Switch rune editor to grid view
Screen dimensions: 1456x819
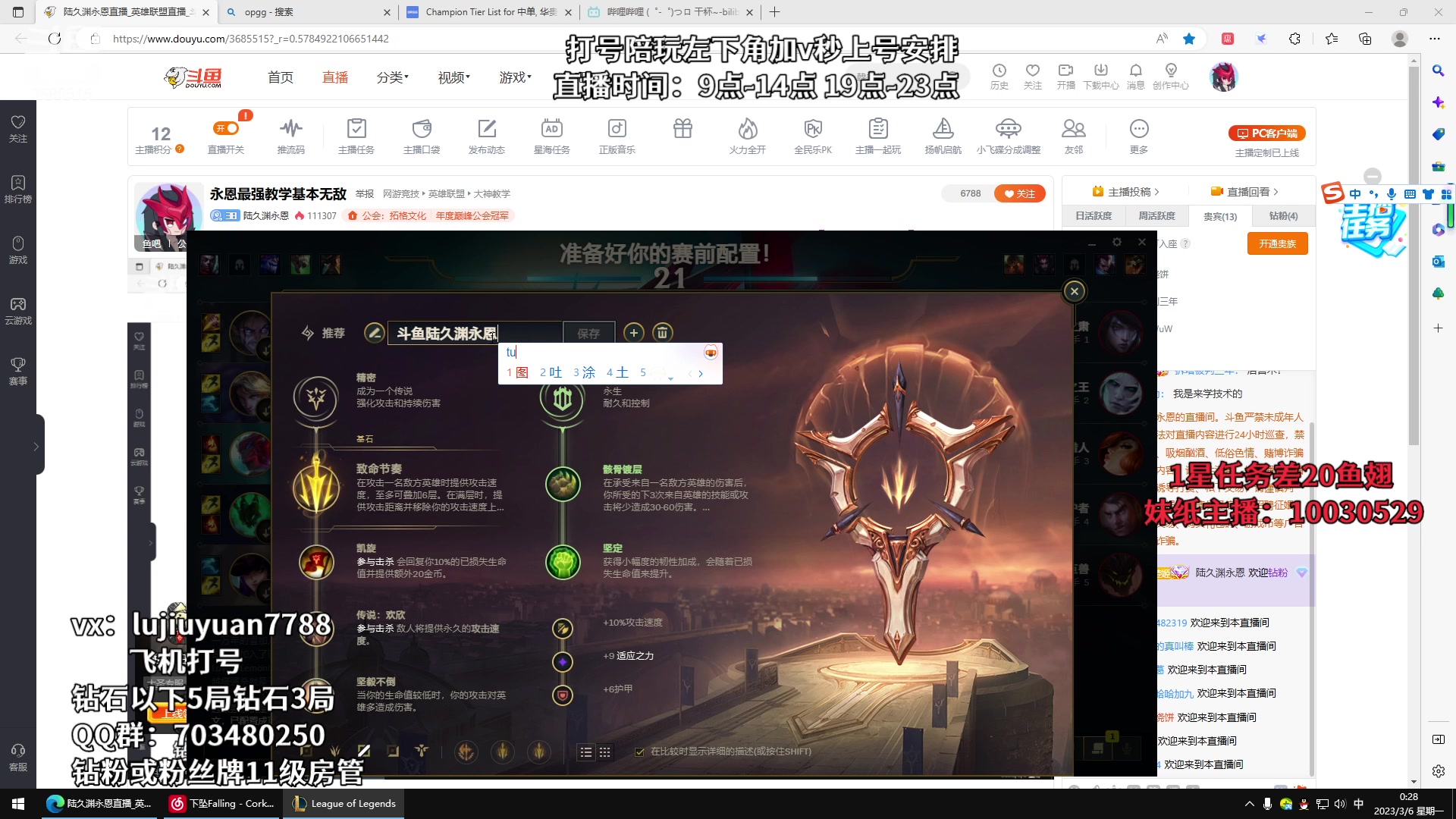pyautogui.click(x=604, y=752)
